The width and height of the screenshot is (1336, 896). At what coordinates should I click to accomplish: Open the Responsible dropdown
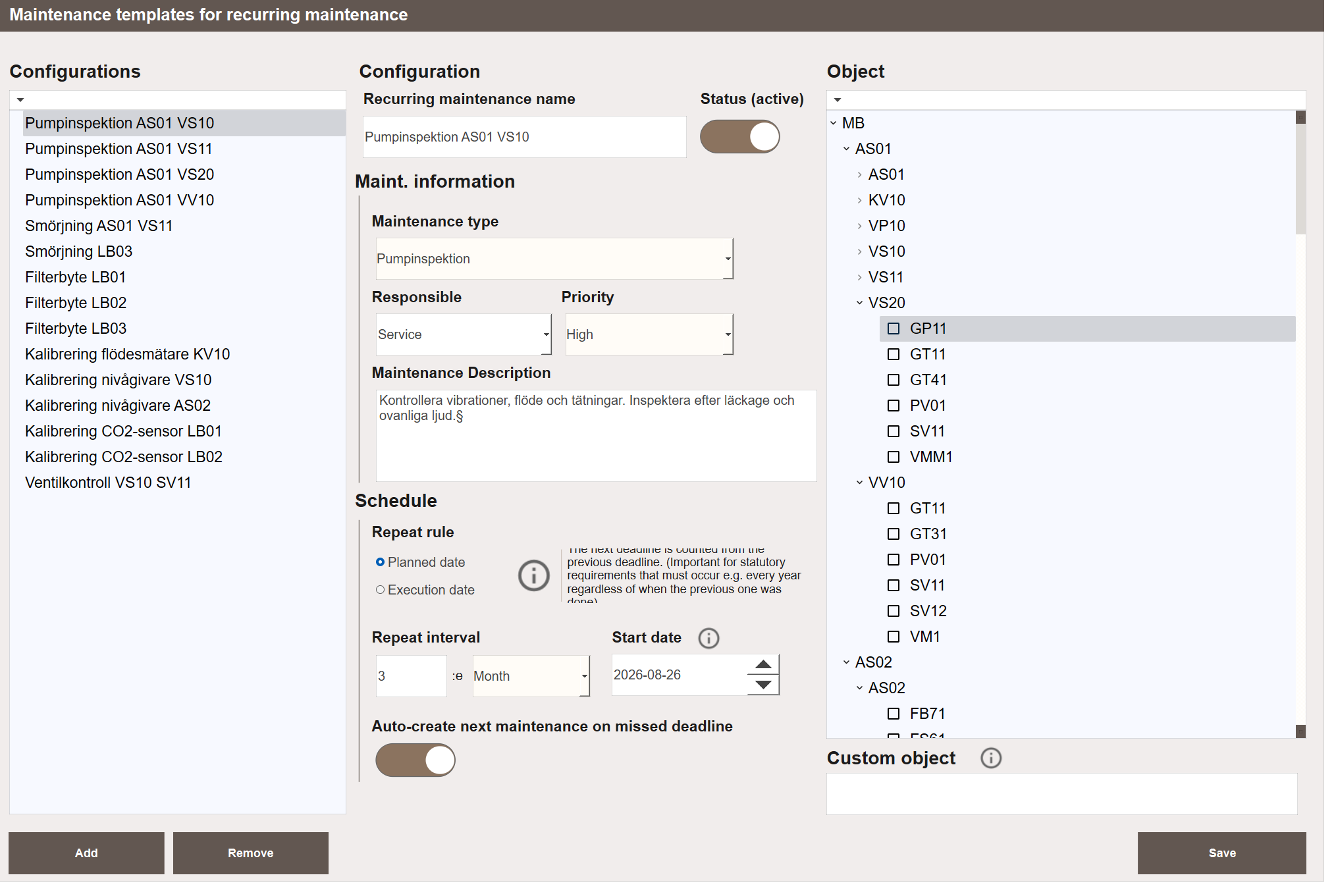[464, 334]
